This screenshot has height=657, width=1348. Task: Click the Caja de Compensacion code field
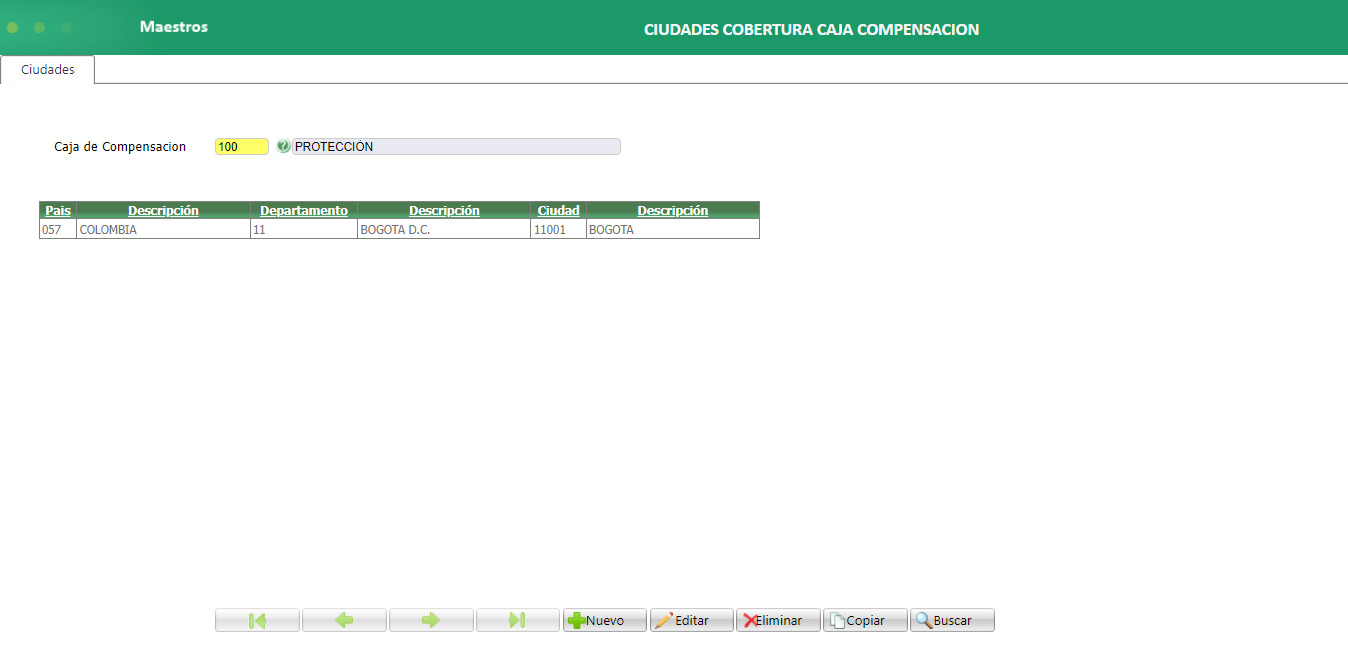pos(242,146)
